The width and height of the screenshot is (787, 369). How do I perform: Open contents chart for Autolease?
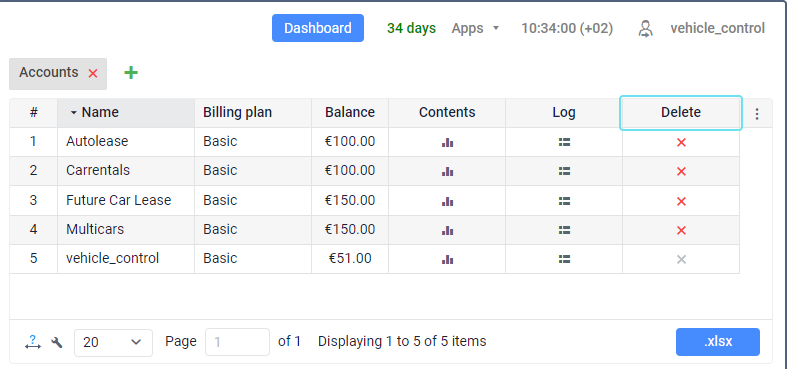(x=447, y=143)
